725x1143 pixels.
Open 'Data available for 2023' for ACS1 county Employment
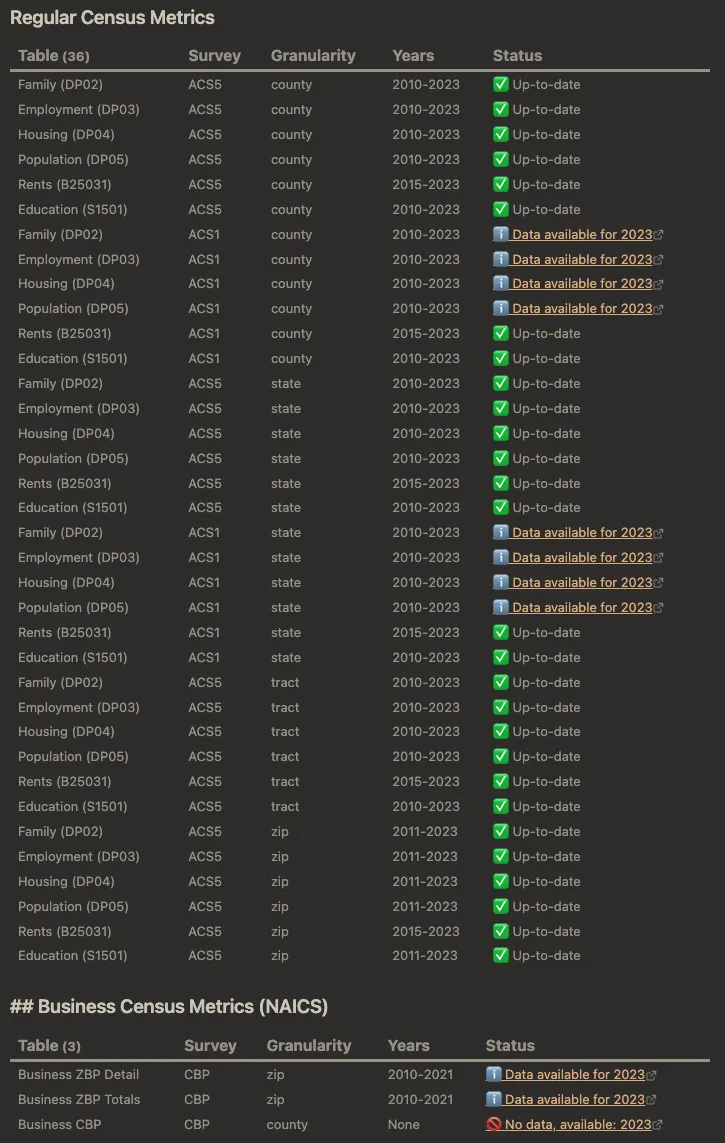pyautogui.click(x=581, y=259)
